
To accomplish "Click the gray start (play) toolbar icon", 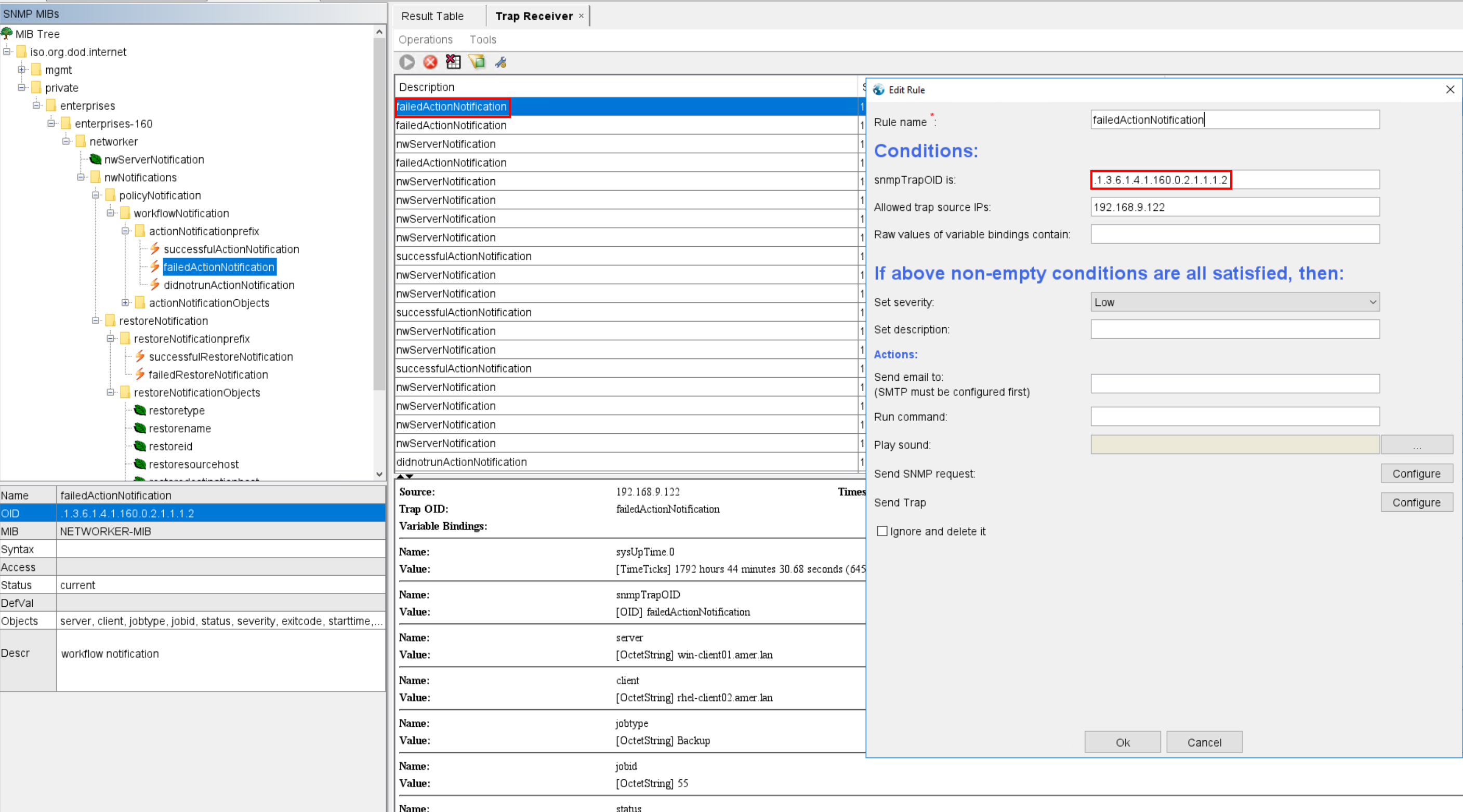I will coord(406,62).
